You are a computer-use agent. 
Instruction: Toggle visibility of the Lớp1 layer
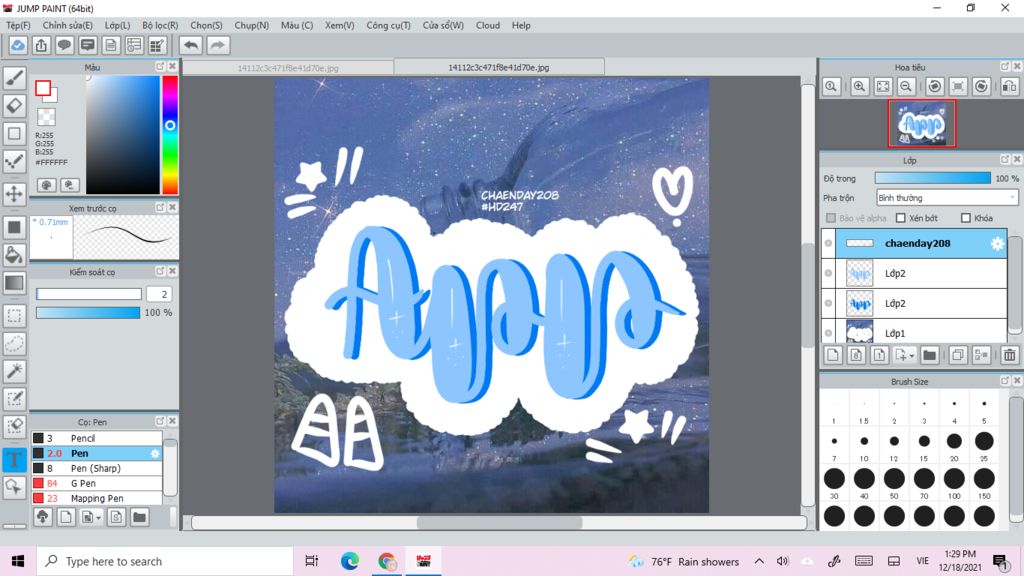tap(828, 333)
